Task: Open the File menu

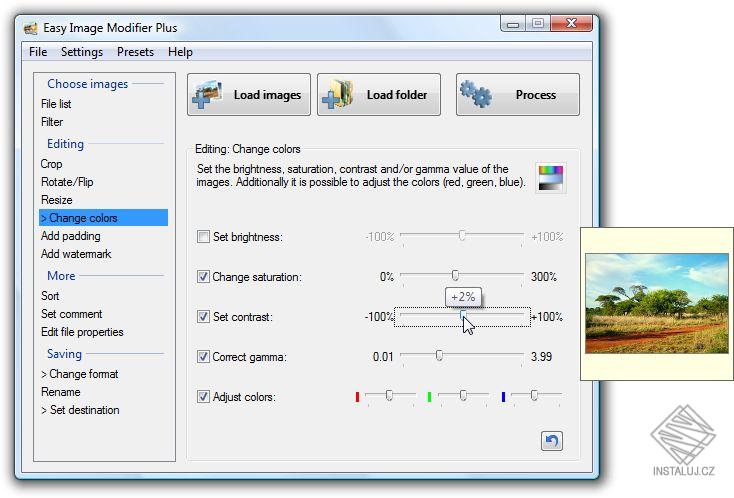Action: (x=38, y=52)
